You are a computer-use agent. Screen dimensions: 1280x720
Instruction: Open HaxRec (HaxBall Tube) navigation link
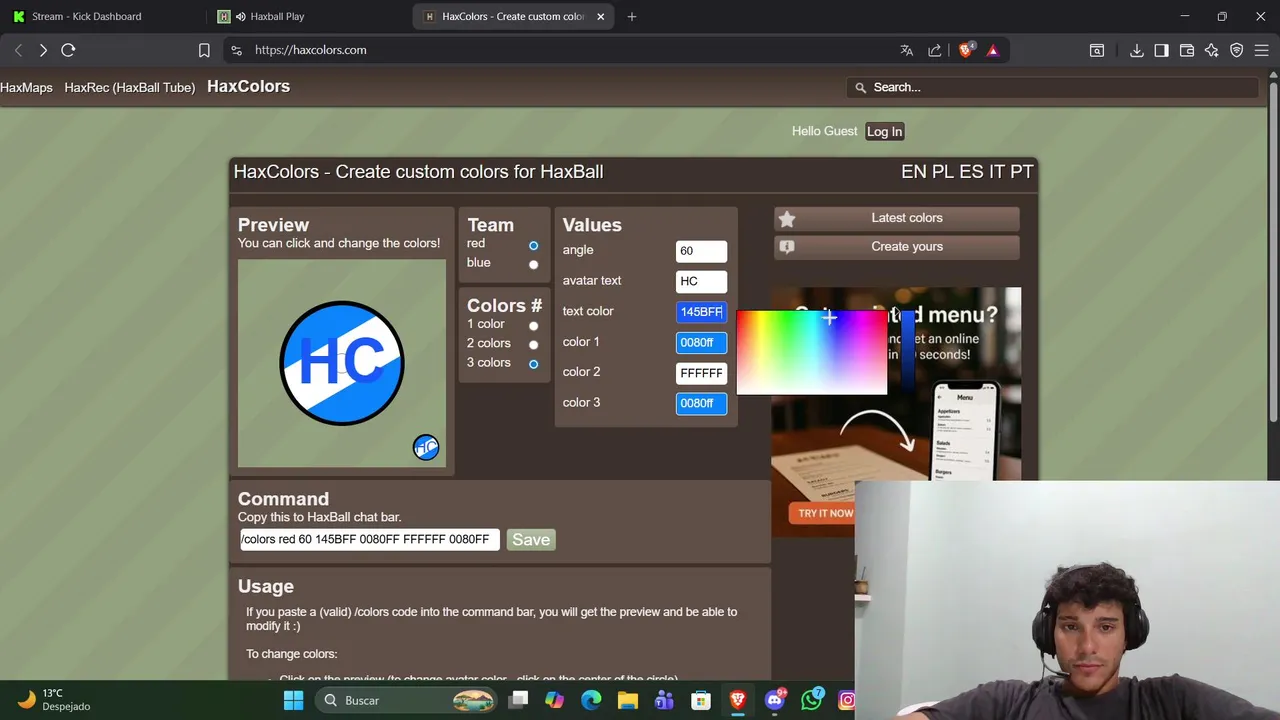130,87
